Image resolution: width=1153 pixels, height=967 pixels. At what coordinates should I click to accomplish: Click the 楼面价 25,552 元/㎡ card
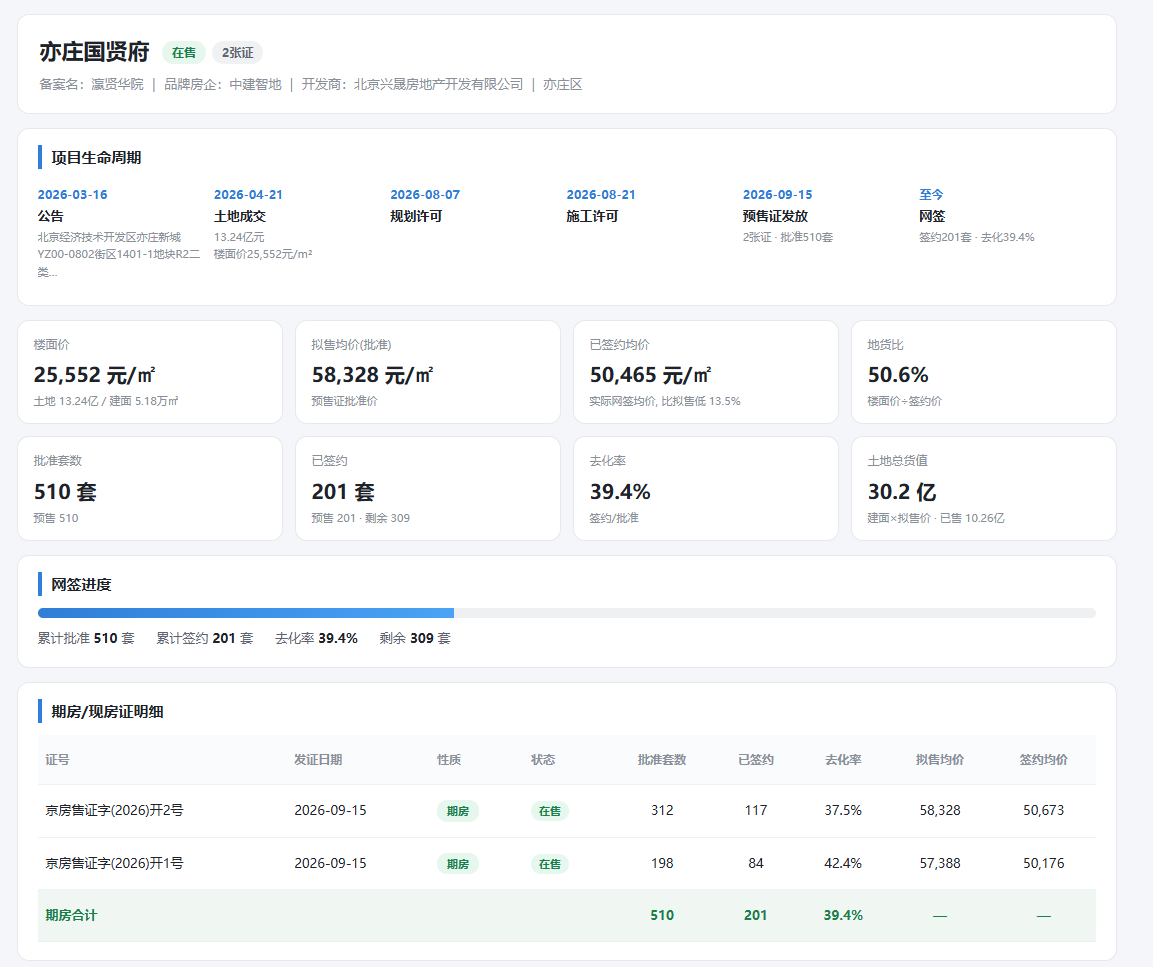(150, 372)
